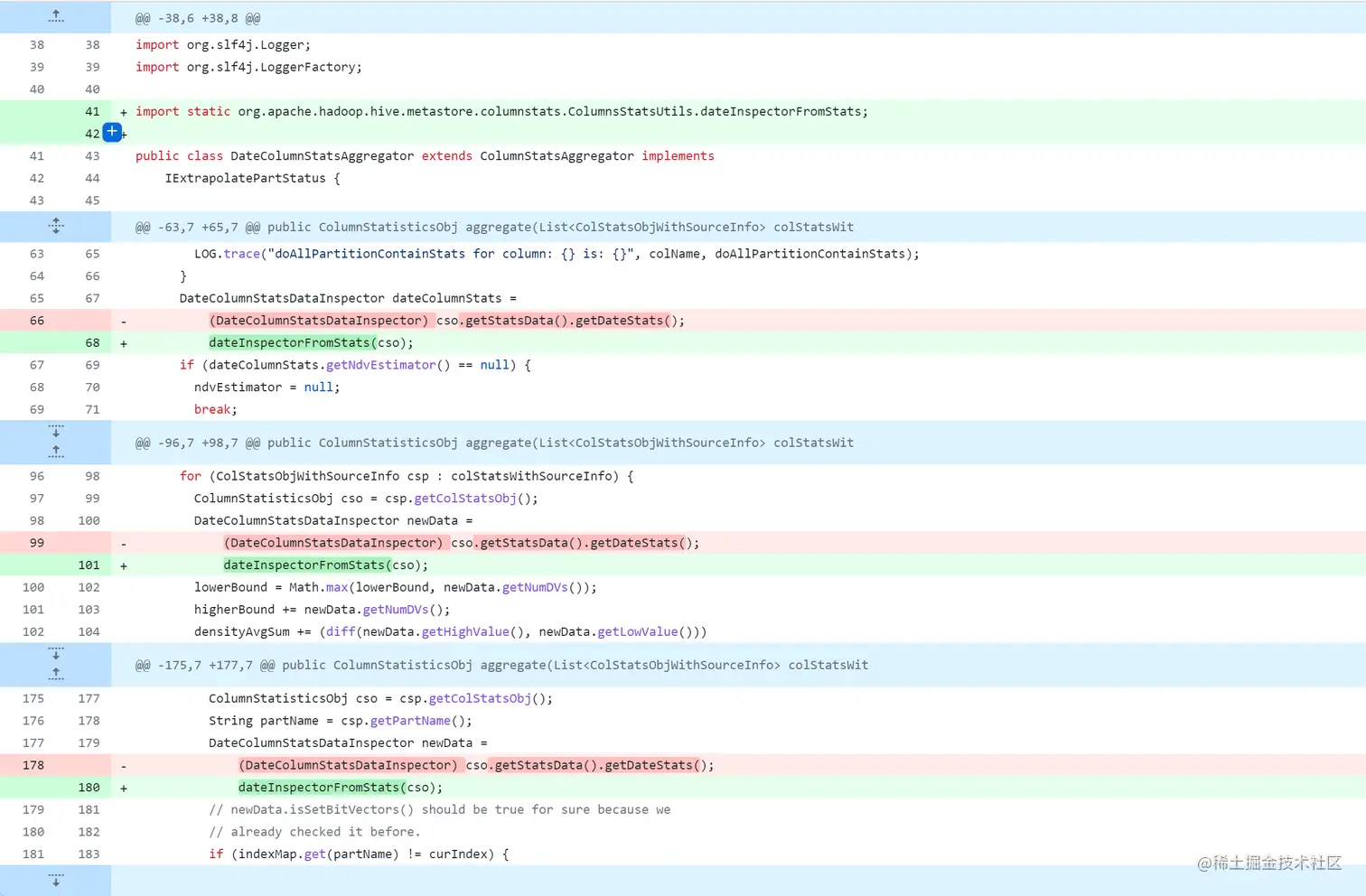Screen dimensions: 1366x896
Task: Click the @@ -63,7 +65,7 @@ hunk header text
Action: [494, 227]
